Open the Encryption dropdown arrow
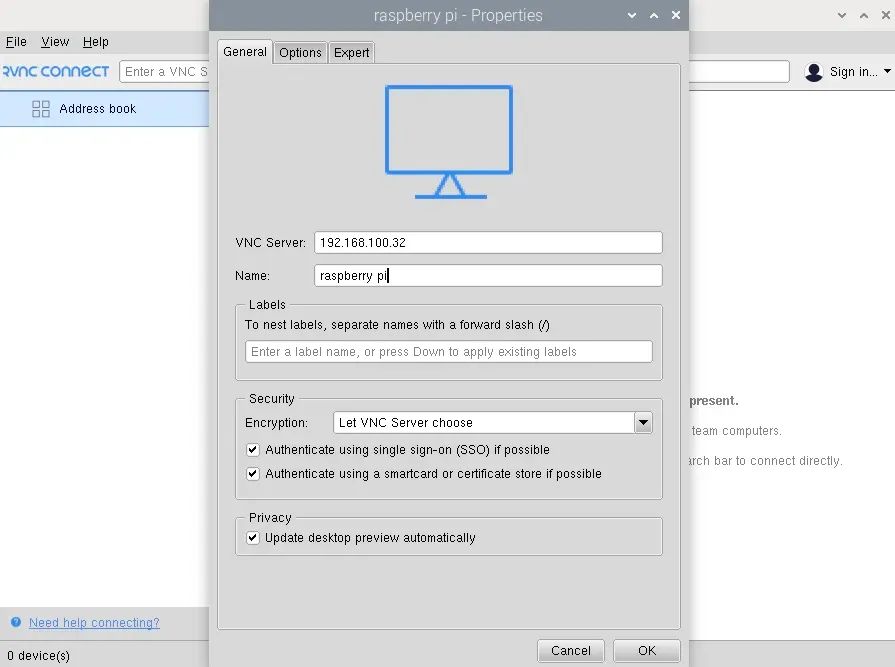 tap(643, 423)
